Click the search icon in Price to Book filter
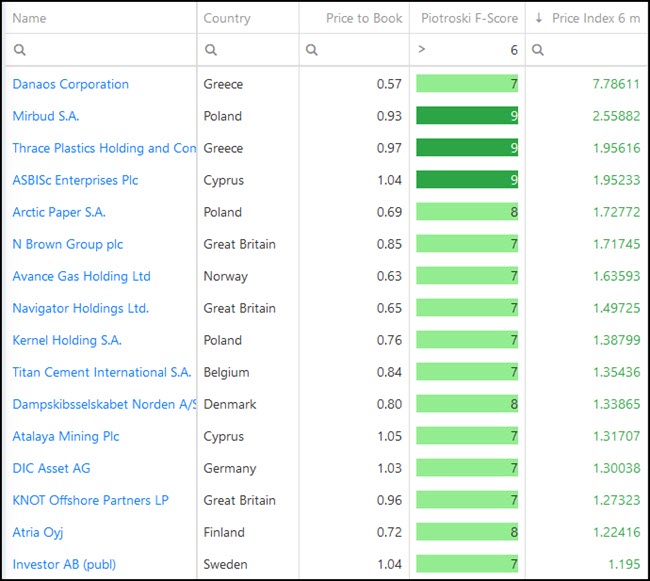 311,50
